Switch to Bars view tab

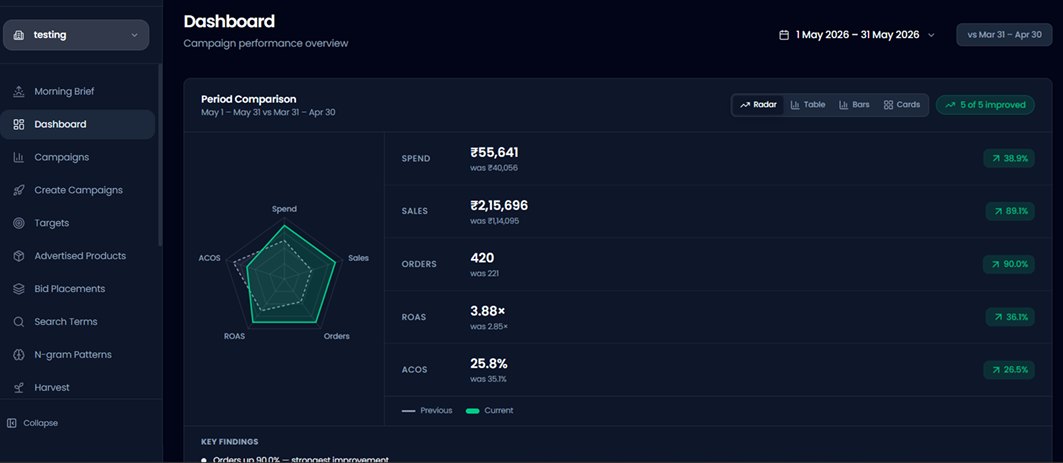tap(854, 105)
